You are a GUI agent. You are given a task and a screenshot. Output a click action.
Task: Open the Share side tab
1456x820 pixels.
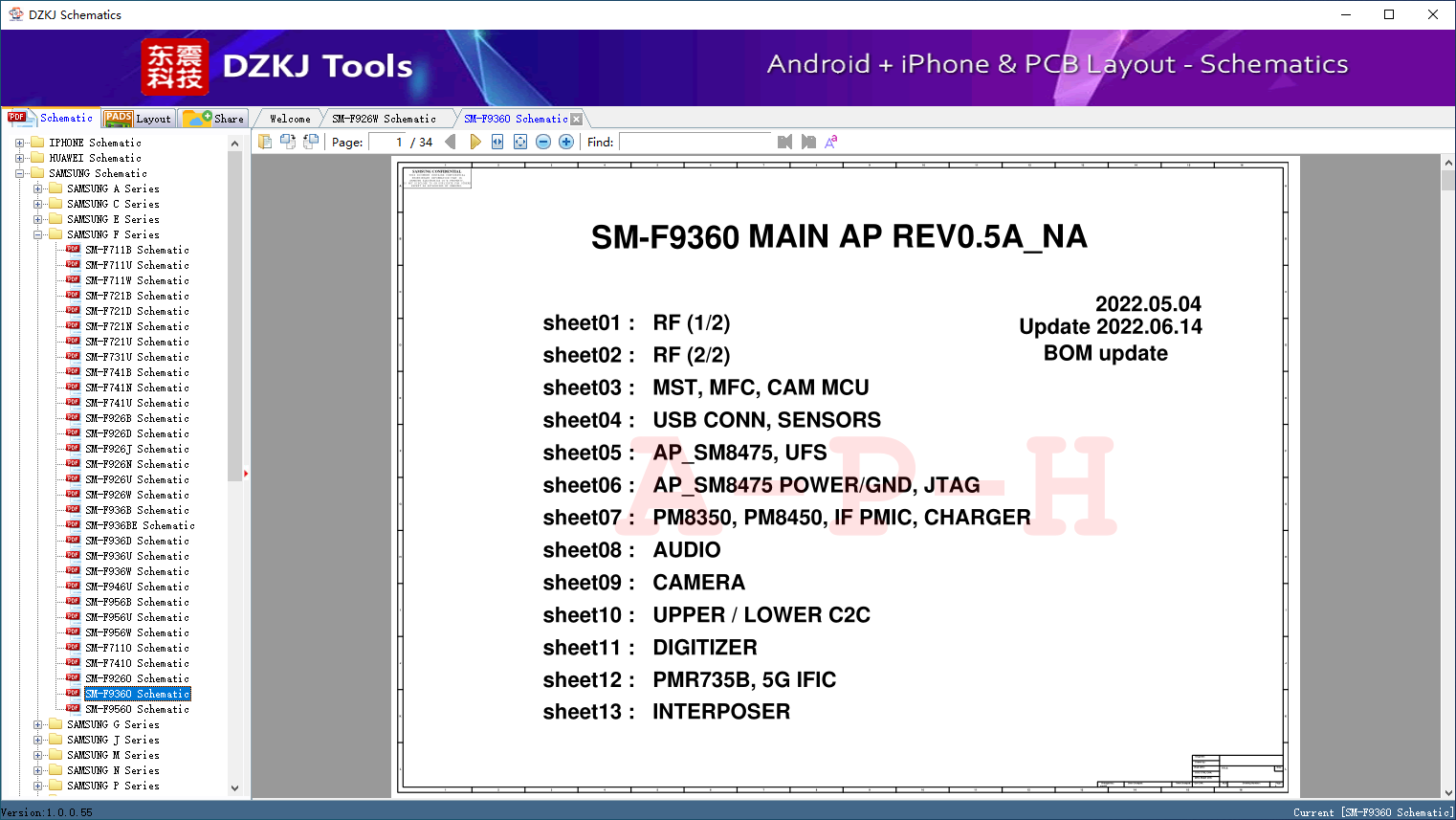click(x=214, y=119)
